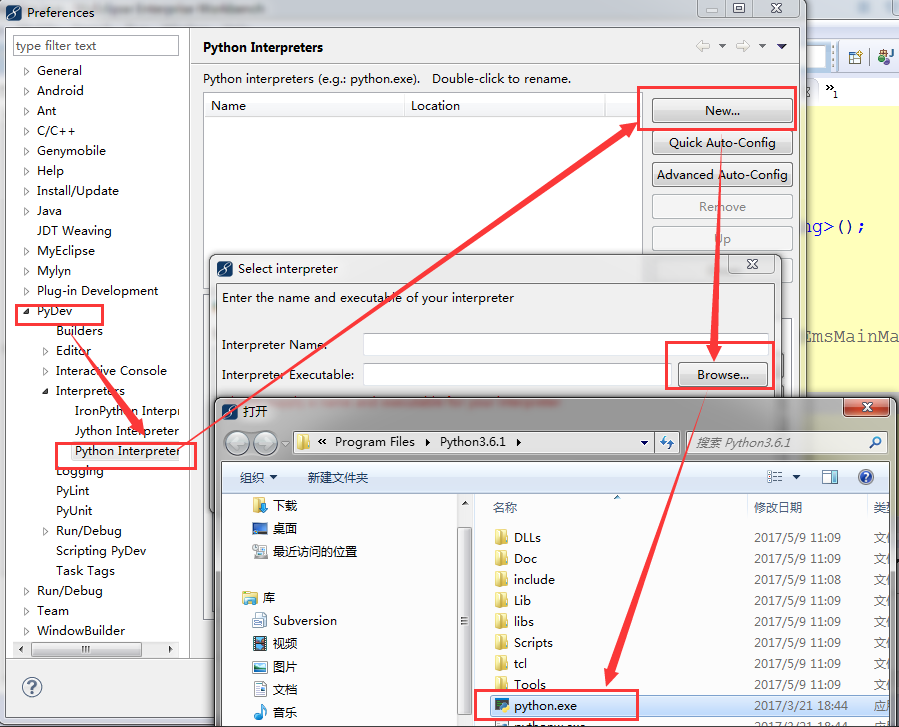Click the Preferences help question mark icon

32,687
